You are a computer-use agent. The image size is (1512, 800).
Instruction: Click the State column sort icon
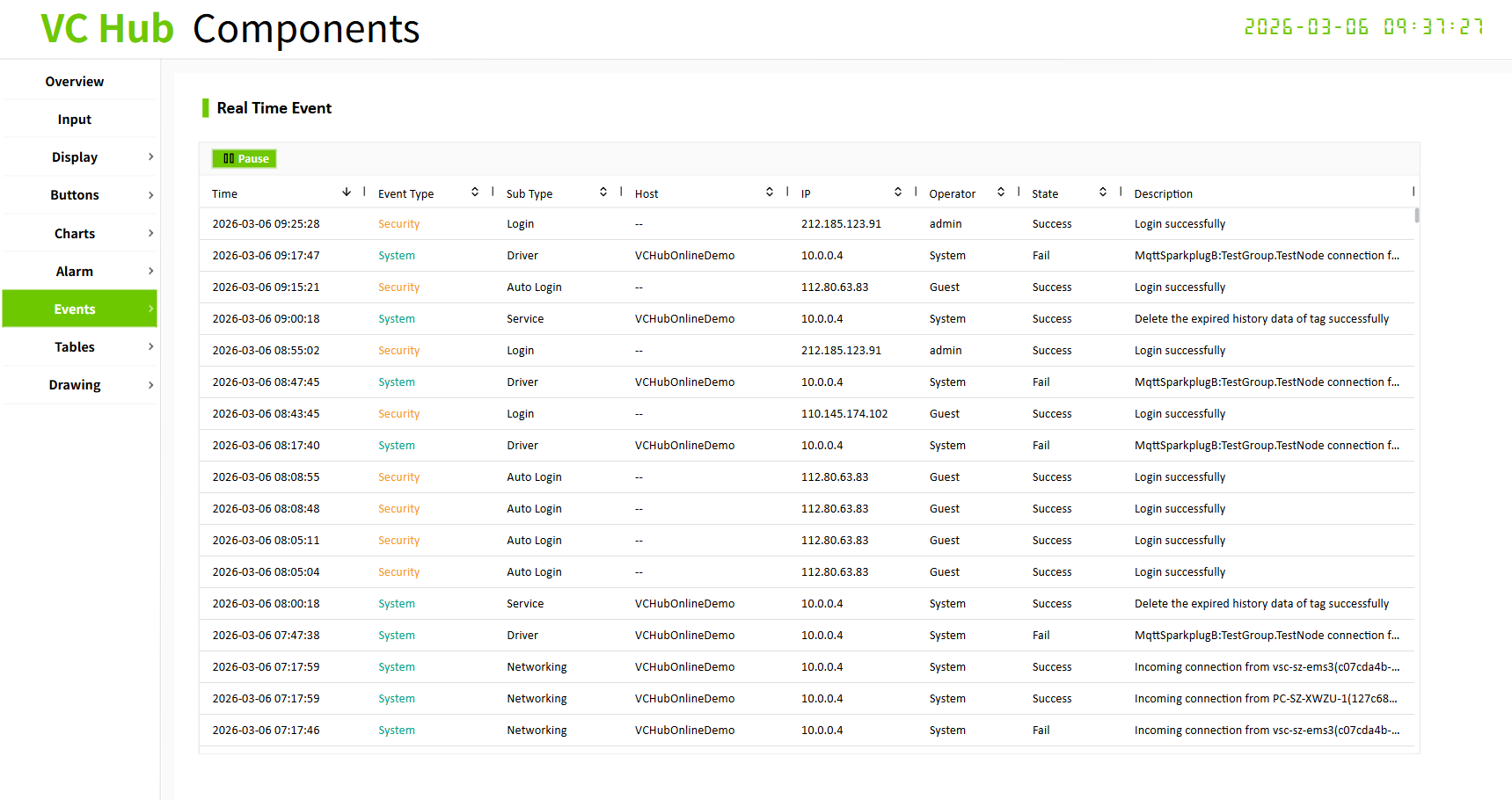click(1103, 193)
